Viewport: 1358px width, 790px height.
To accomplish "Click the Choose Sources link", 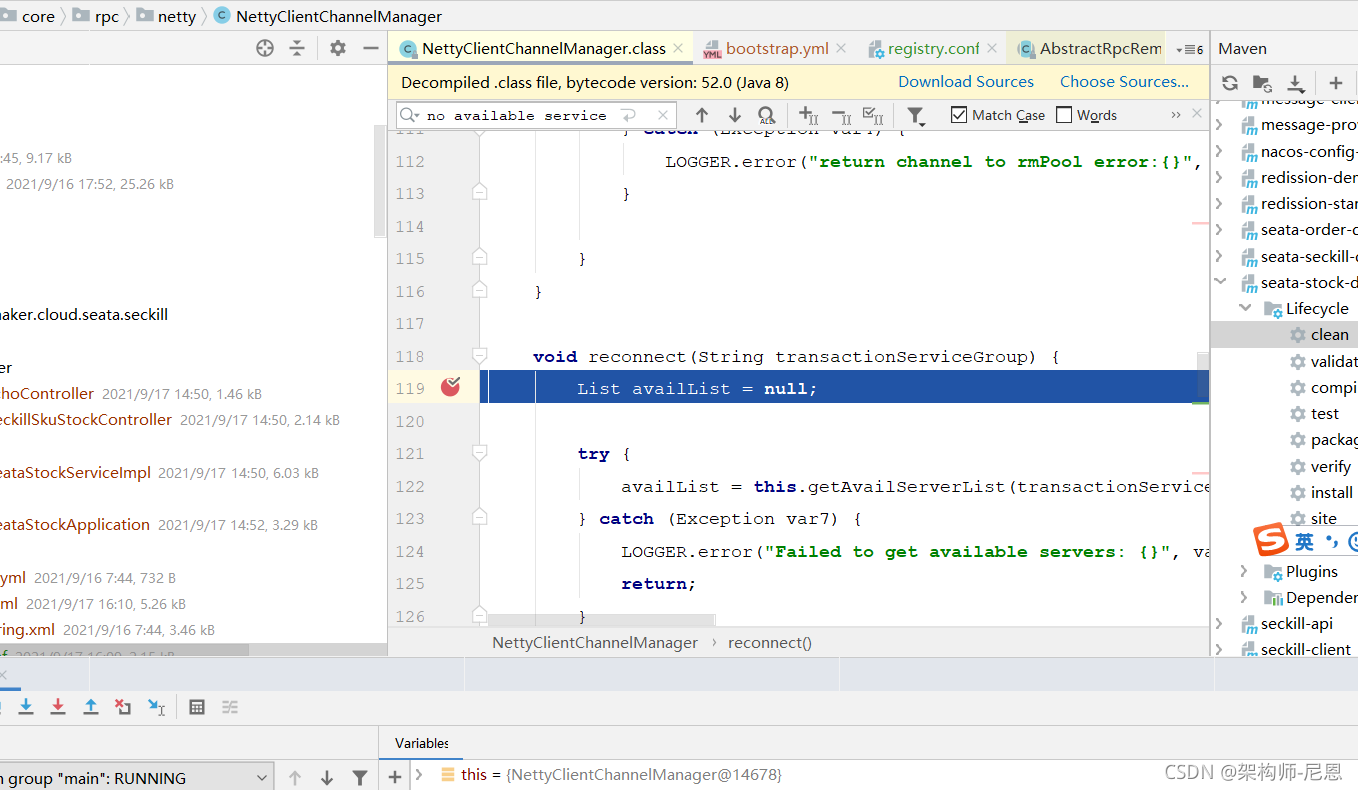I will 1124,82.
